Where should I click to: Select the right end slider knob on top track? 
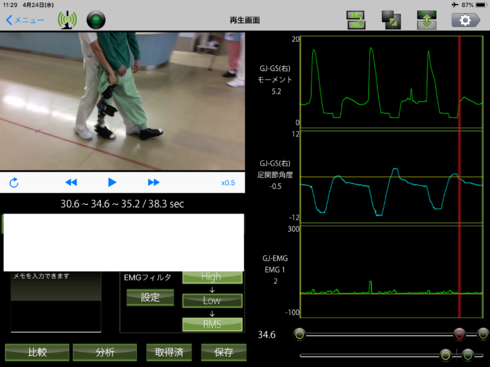(x=483, y=334)
